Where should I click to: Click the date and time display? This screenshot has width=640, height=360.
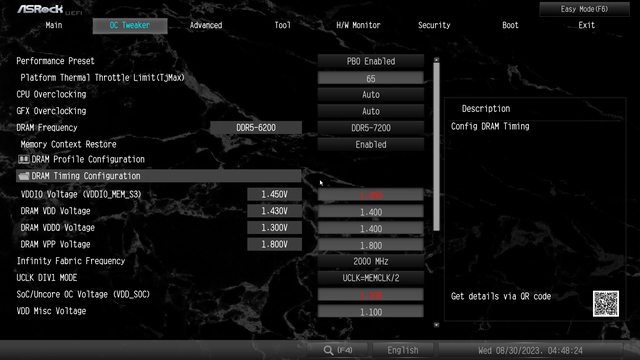tap(530, 350)
